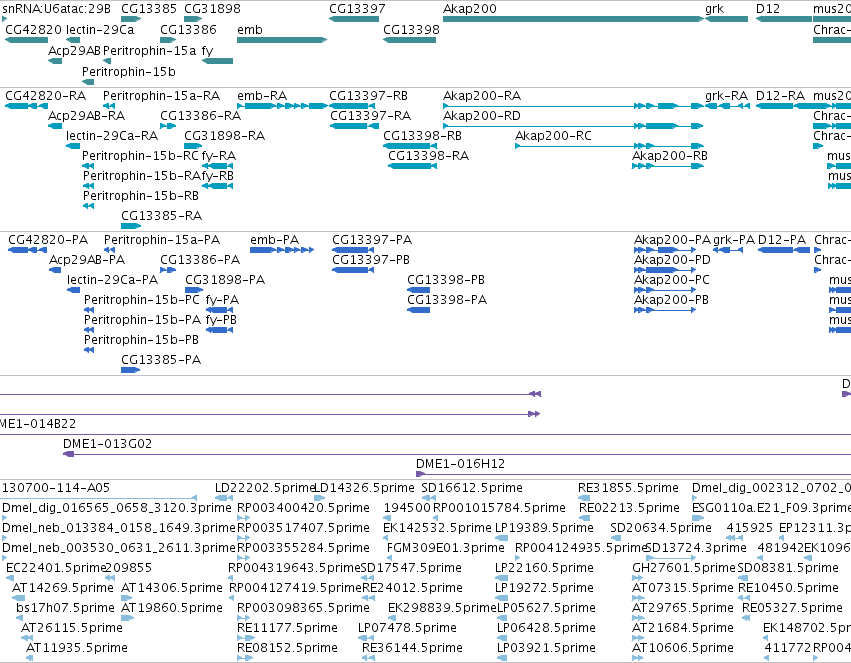Select the grk gene label
Screen dimensions: 851x663
[714, 9]
